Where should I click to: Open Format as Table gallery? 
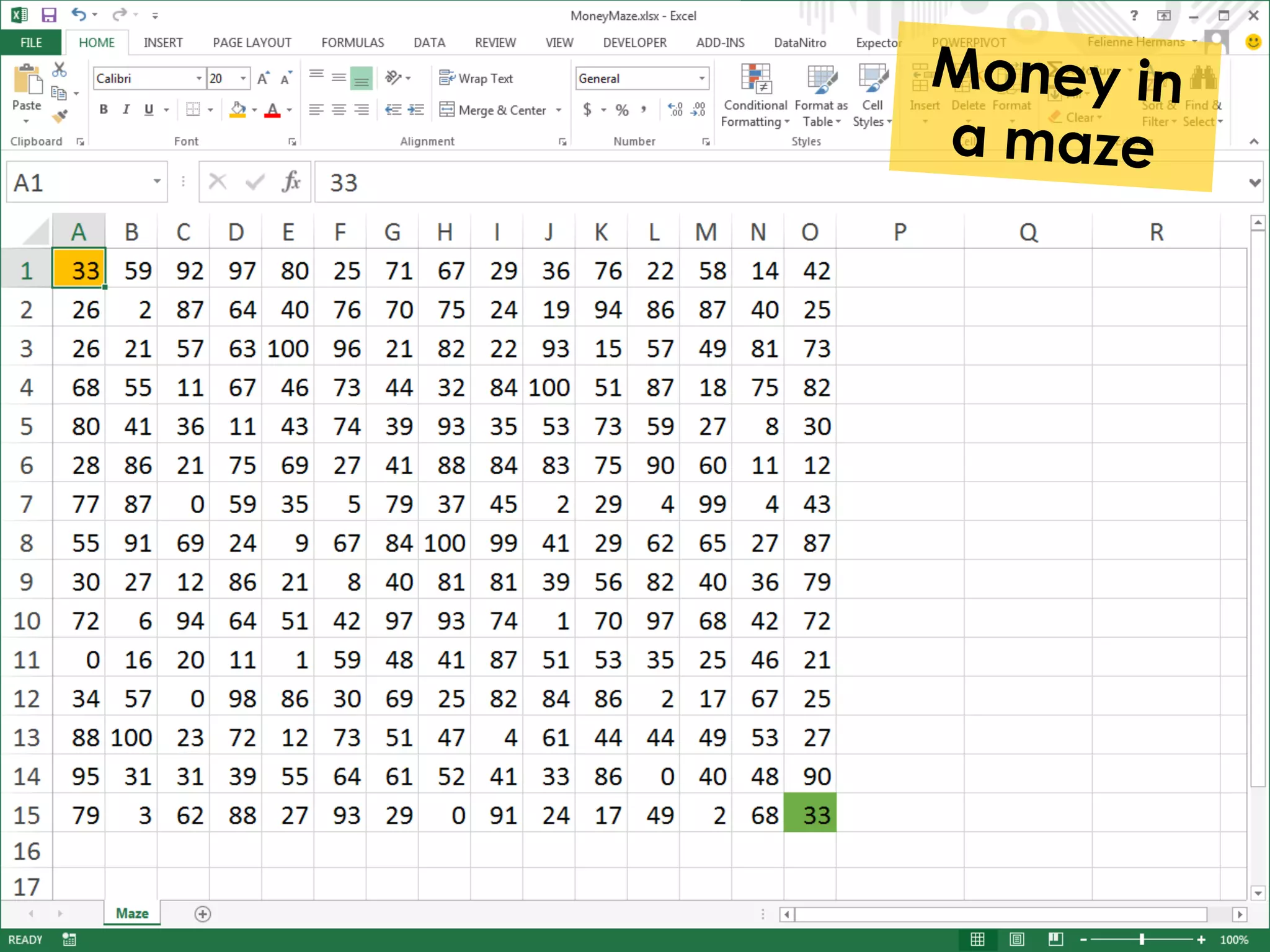point(821,95)
